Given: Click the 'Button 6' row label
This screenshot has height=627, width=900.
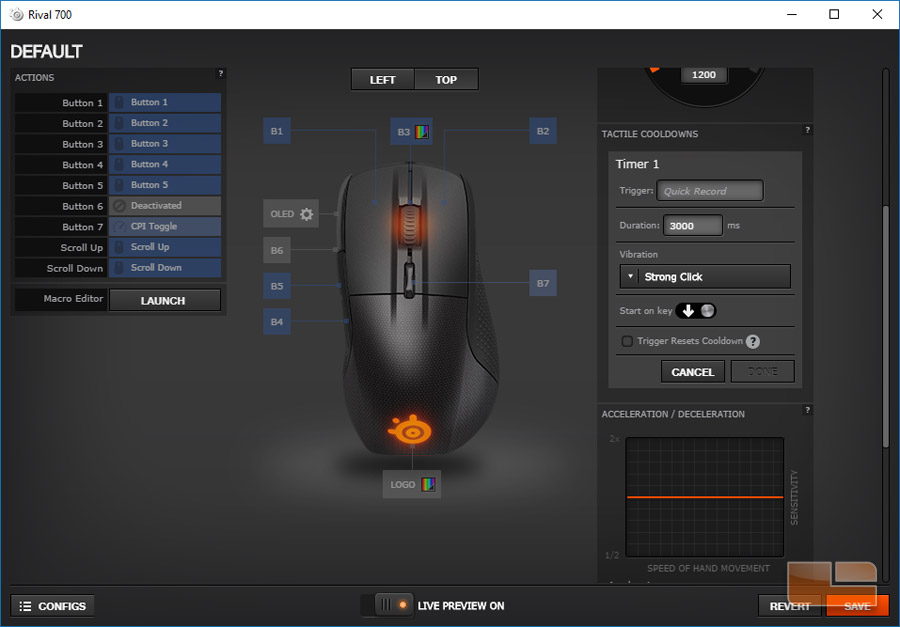Looking at the screenshot, I should (82, 206).
